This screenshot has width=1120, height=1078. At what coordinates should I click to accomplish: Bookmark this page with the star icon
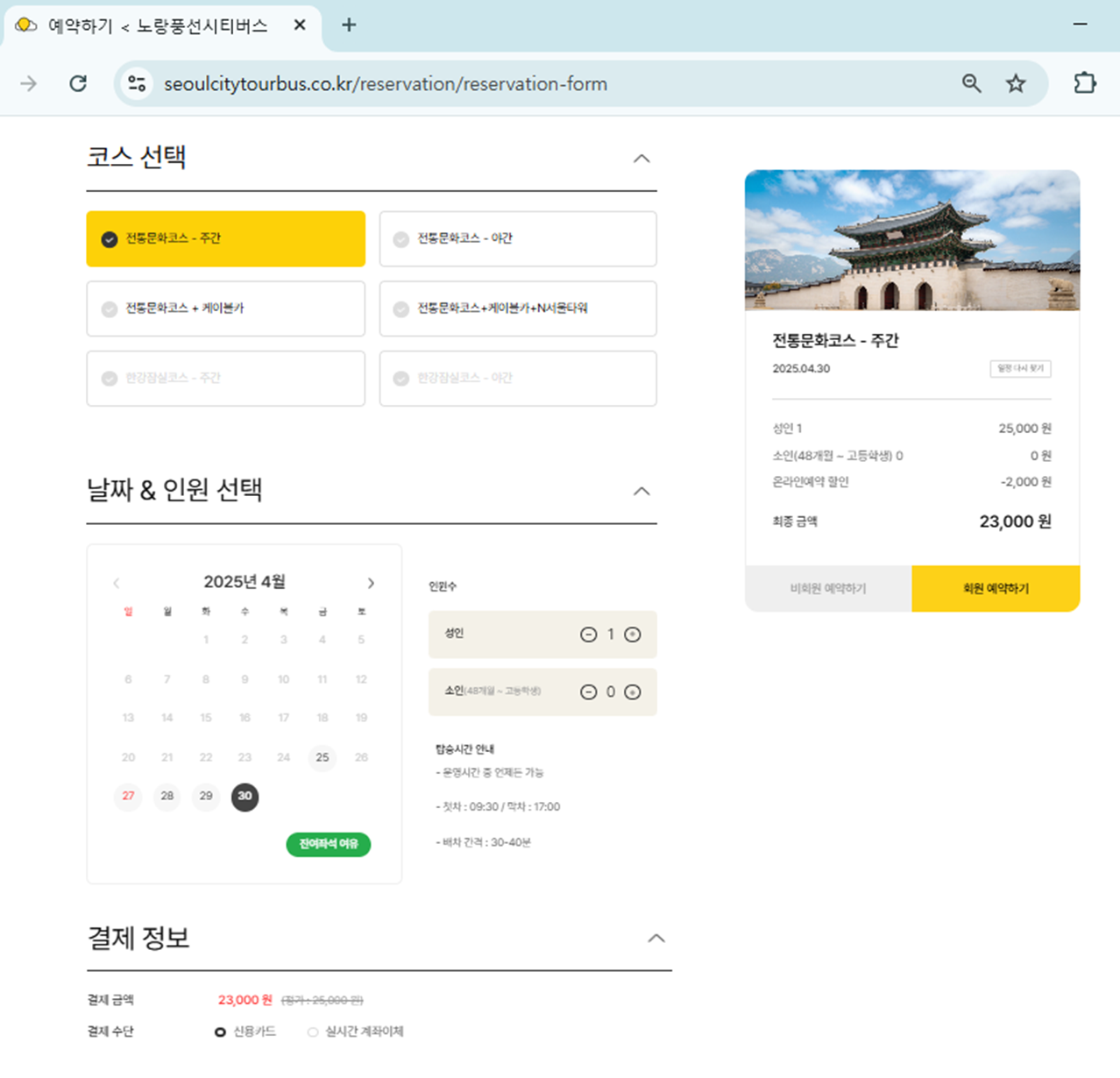[x=1016, y=83]
